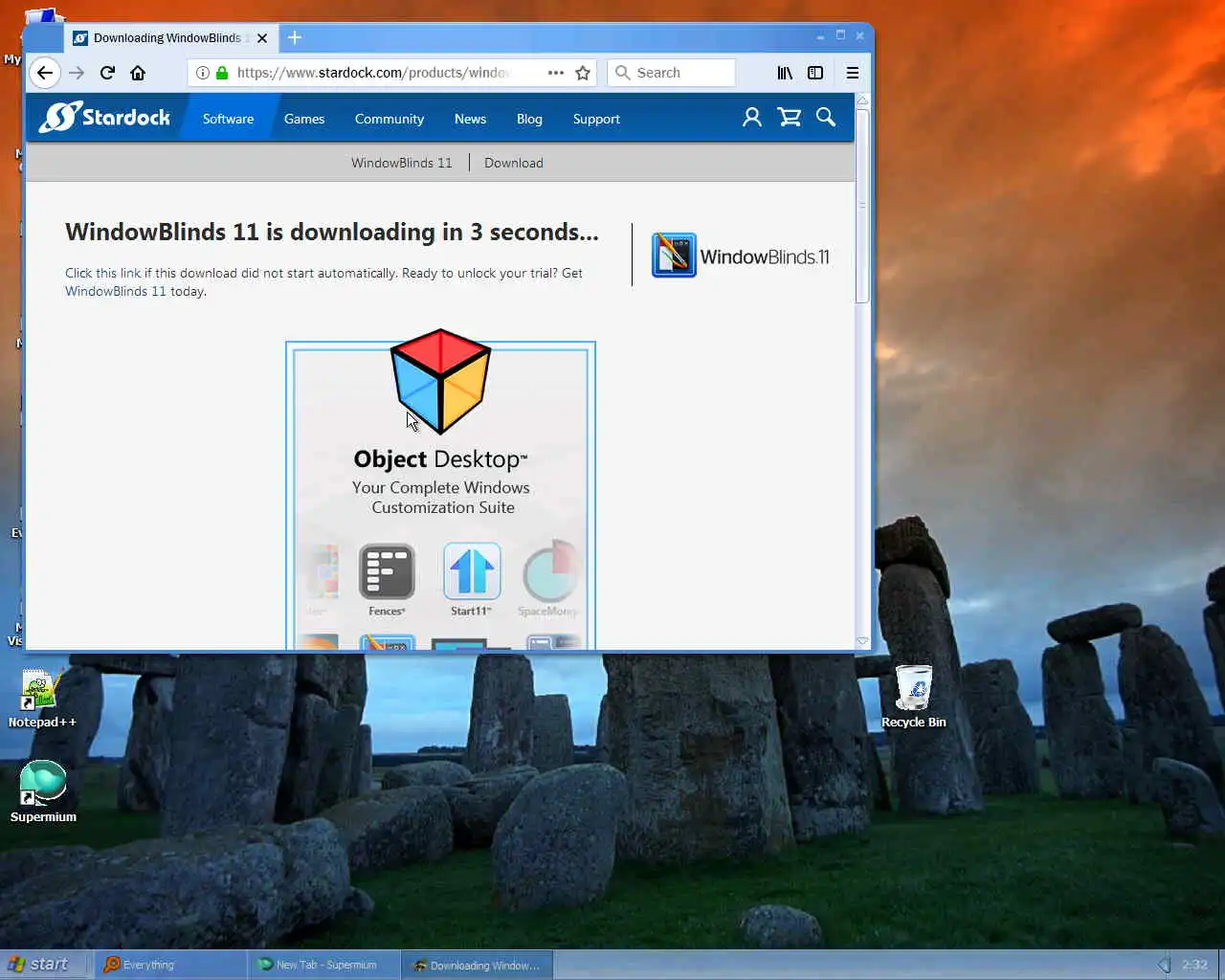Switch to Everything taskbar item
The width and height of the screenshot is (1225, 980).
coord(169,965)
